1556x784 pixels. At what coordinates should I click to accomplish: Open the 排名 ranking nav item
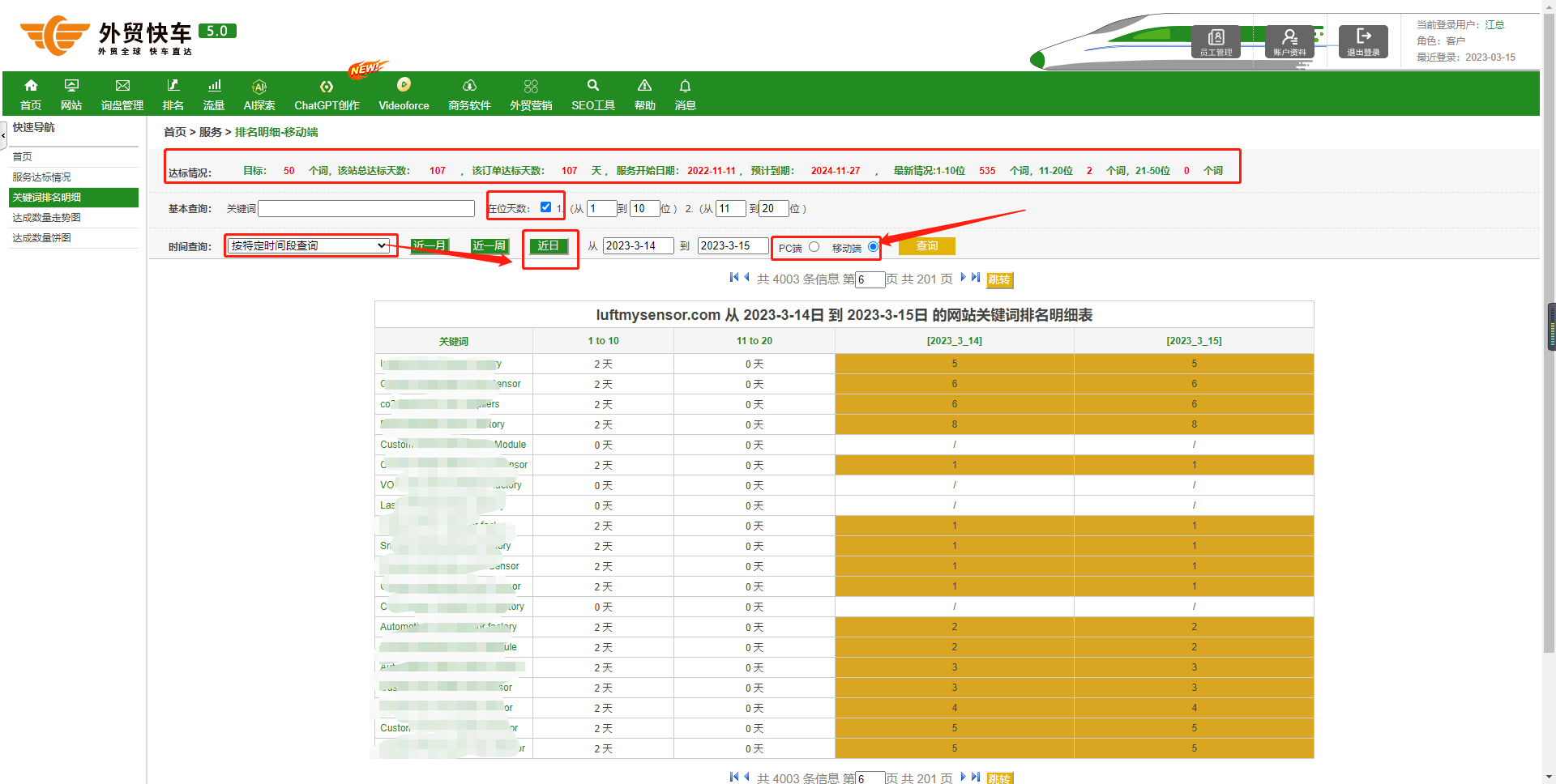tap(173, 95)
